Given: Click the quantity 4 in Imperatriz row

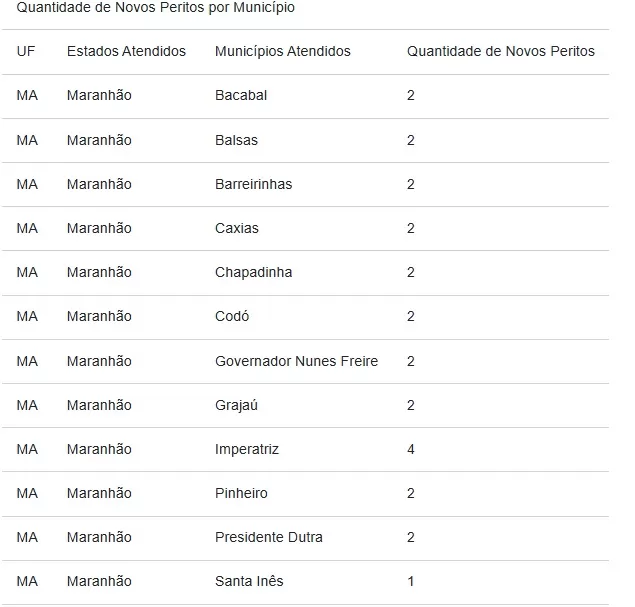Looking at the screenshot, I should [x=411, y=449].
